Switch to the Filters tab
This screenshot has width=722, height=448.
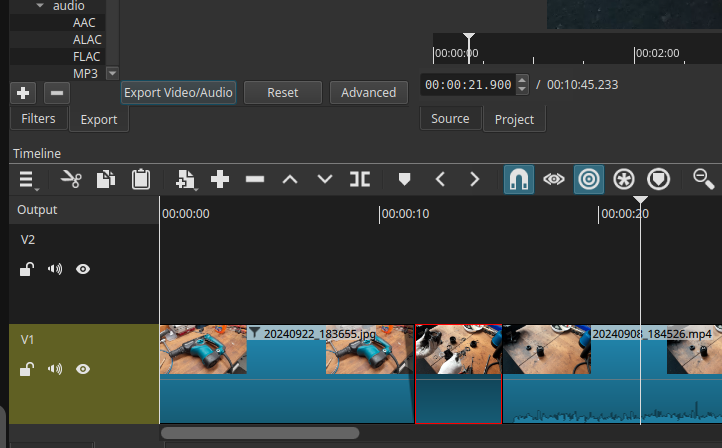[x=38, y=119]
